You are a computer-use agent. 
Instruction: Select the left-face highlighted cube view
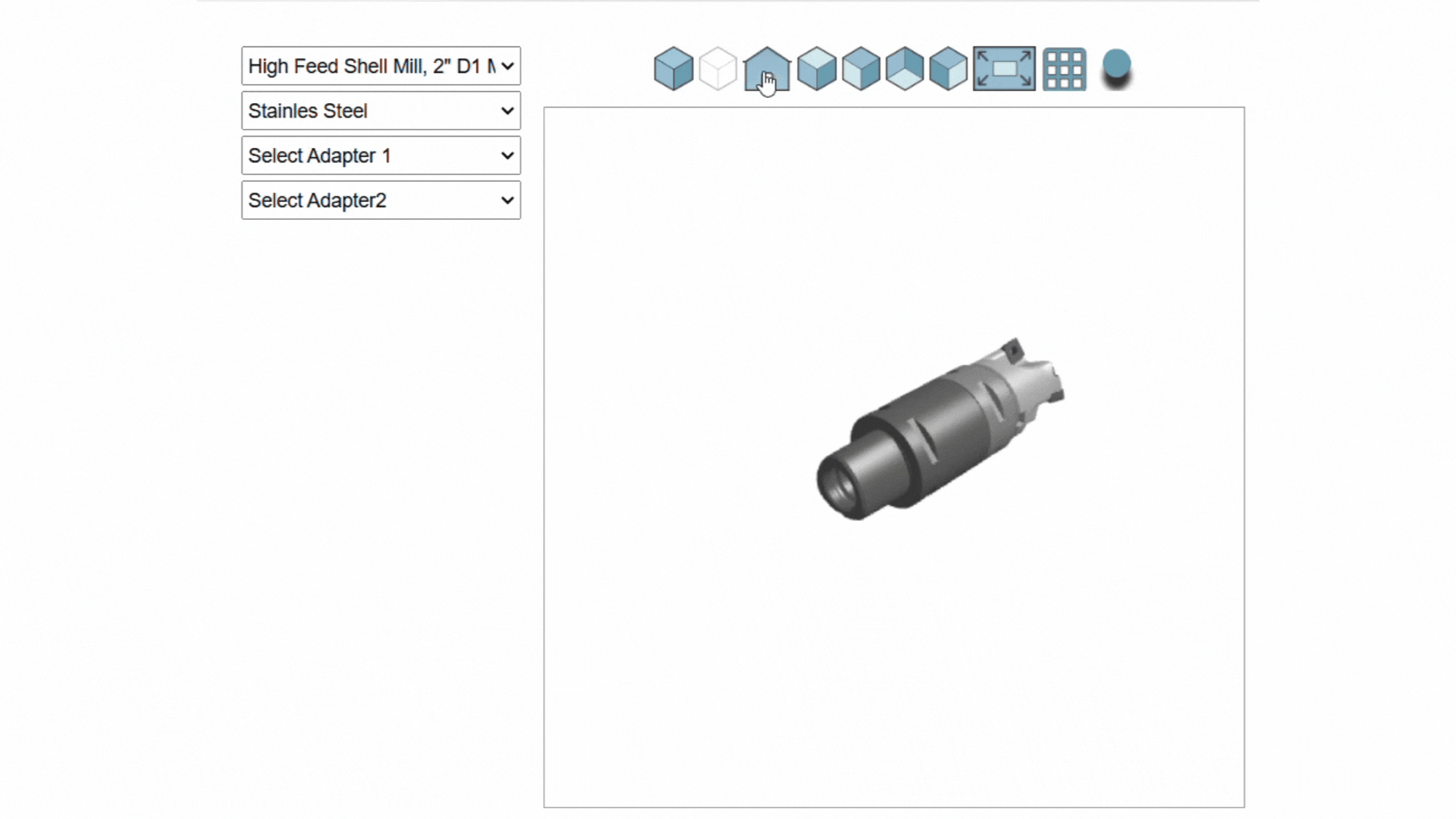pos(861,69)
